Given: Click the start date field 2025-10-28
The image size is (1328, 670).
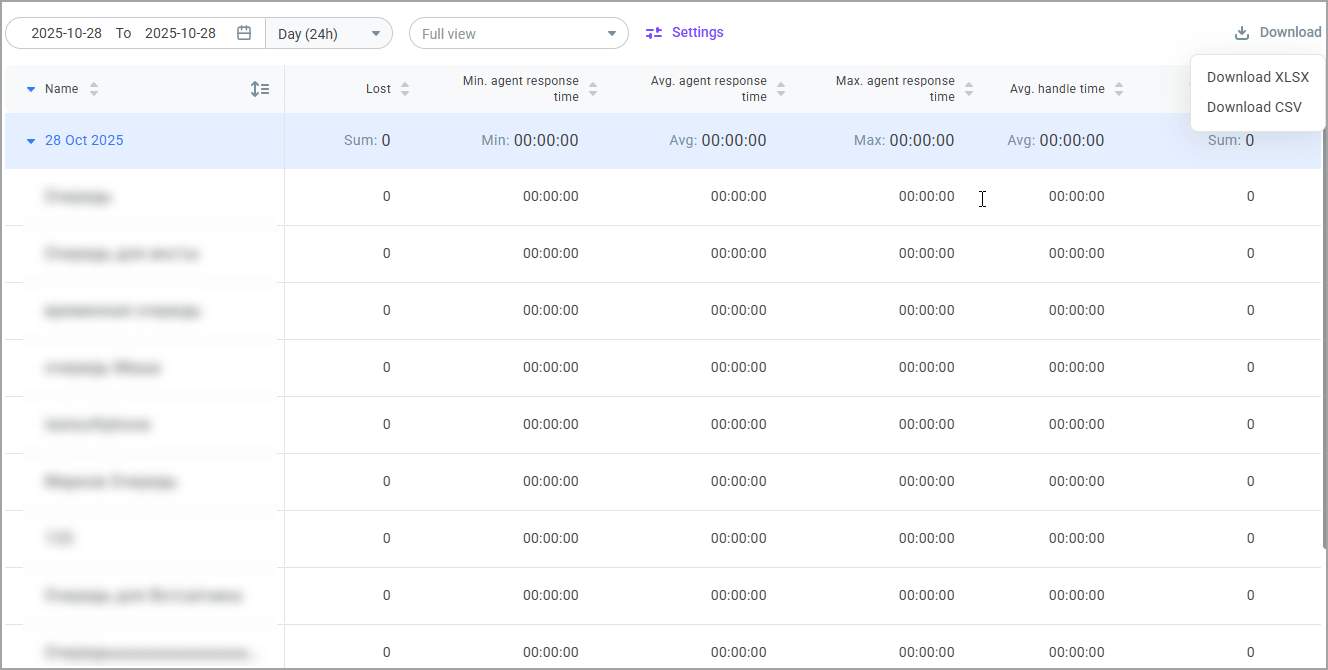Looking at the screenshot, I should pyautogui.click(x=67, y=32).
